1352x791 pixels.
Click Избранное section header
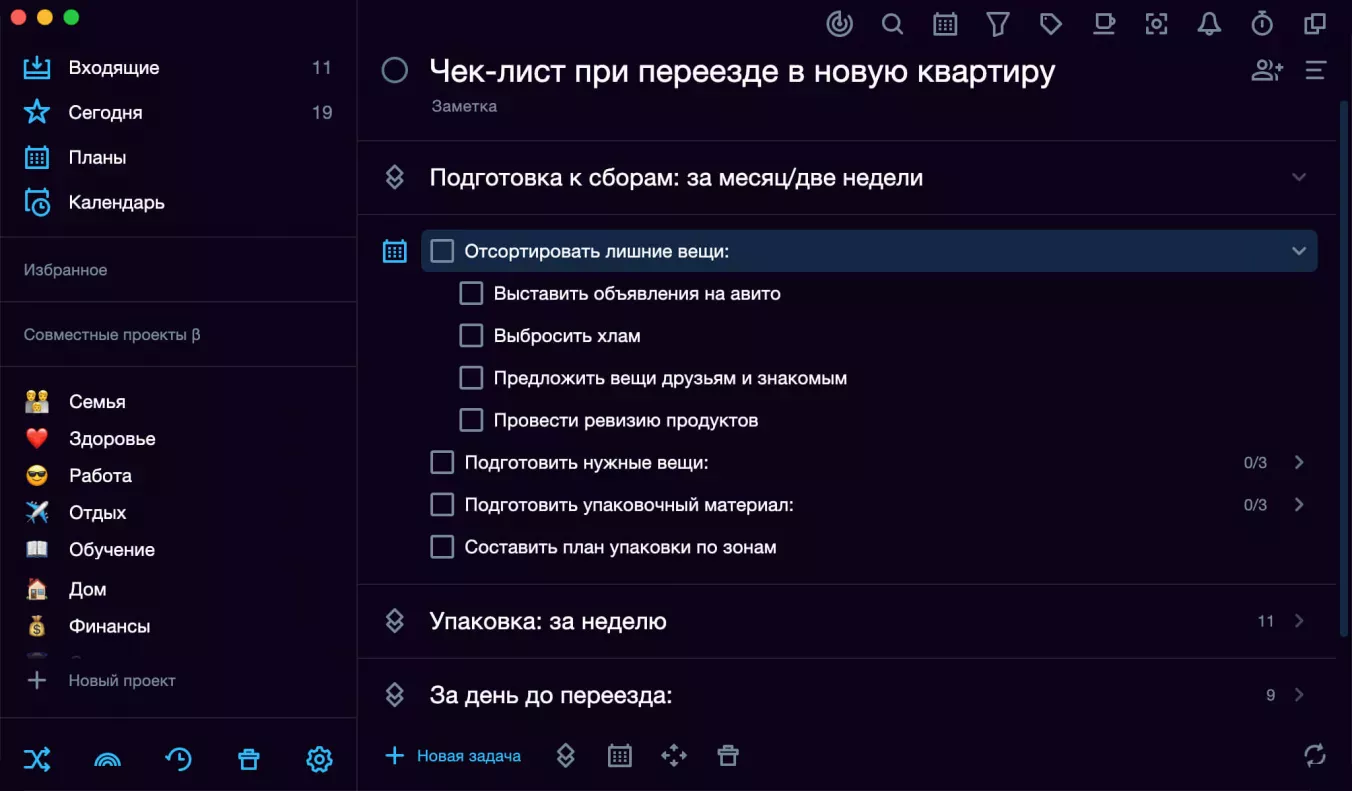pyautogui.click(x=65, y=270)
